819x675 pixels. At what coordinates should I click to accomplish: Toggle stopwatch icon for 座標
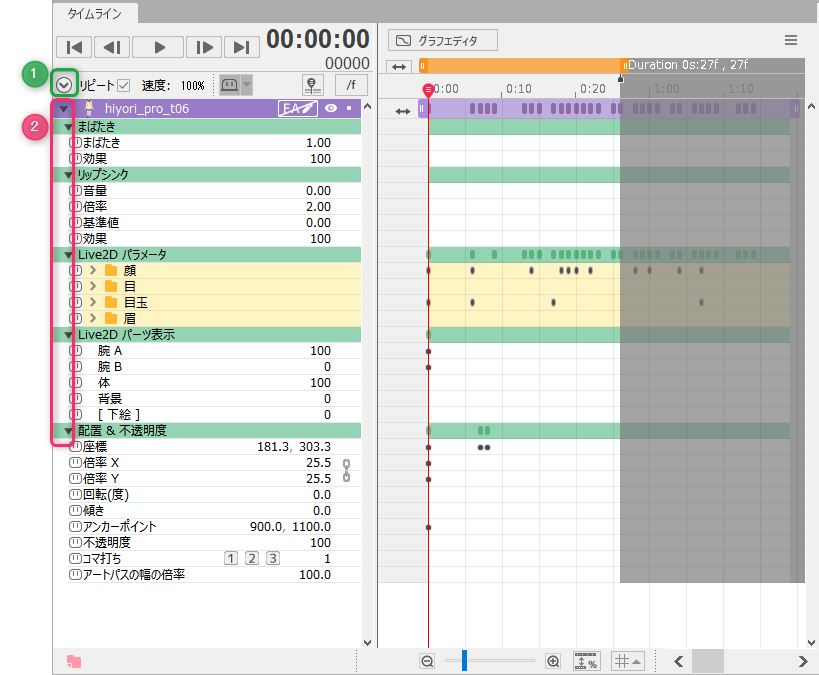(76, 447)
